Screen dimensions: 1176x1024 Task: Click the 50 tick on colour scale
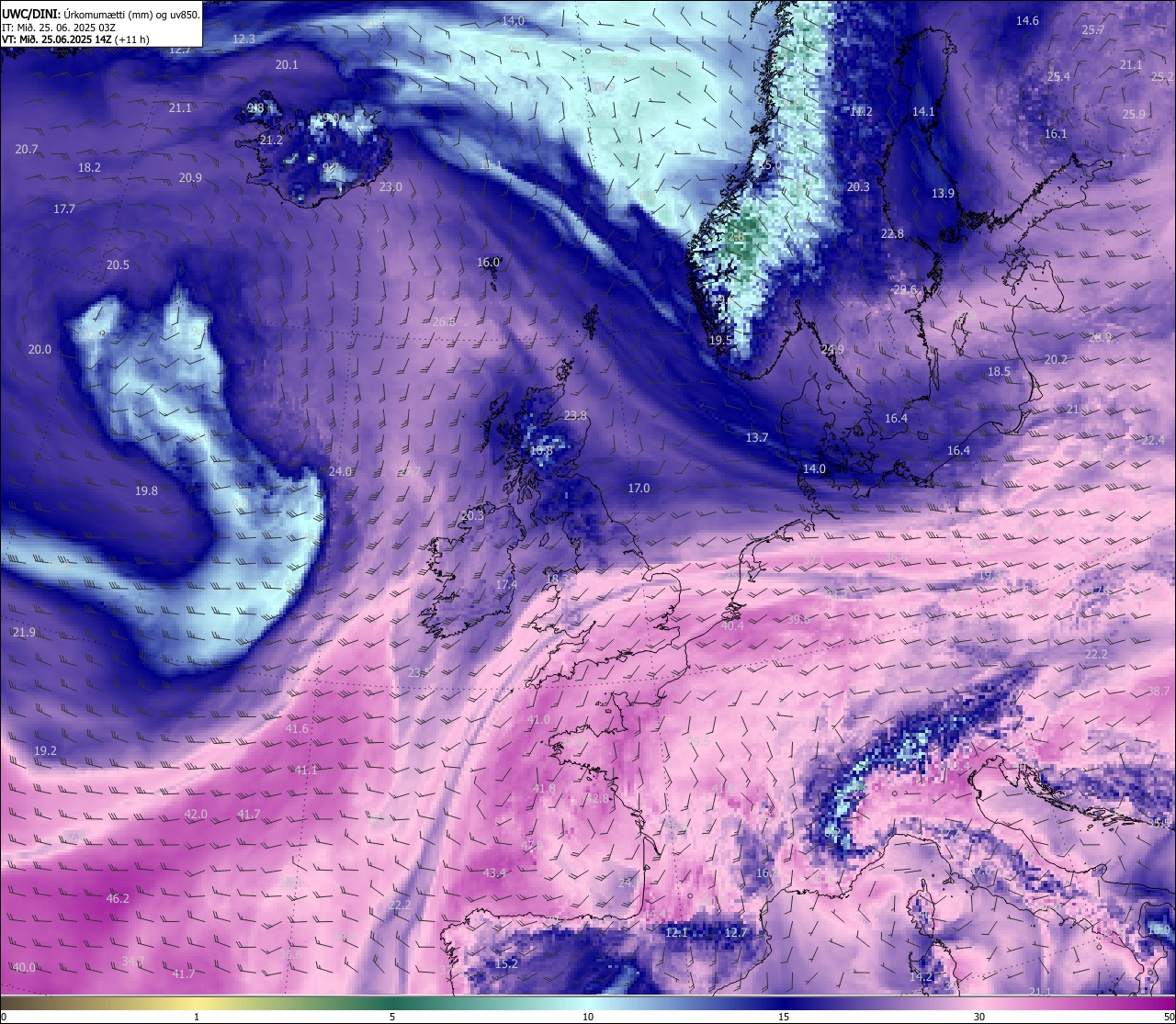[1168, 1017]
